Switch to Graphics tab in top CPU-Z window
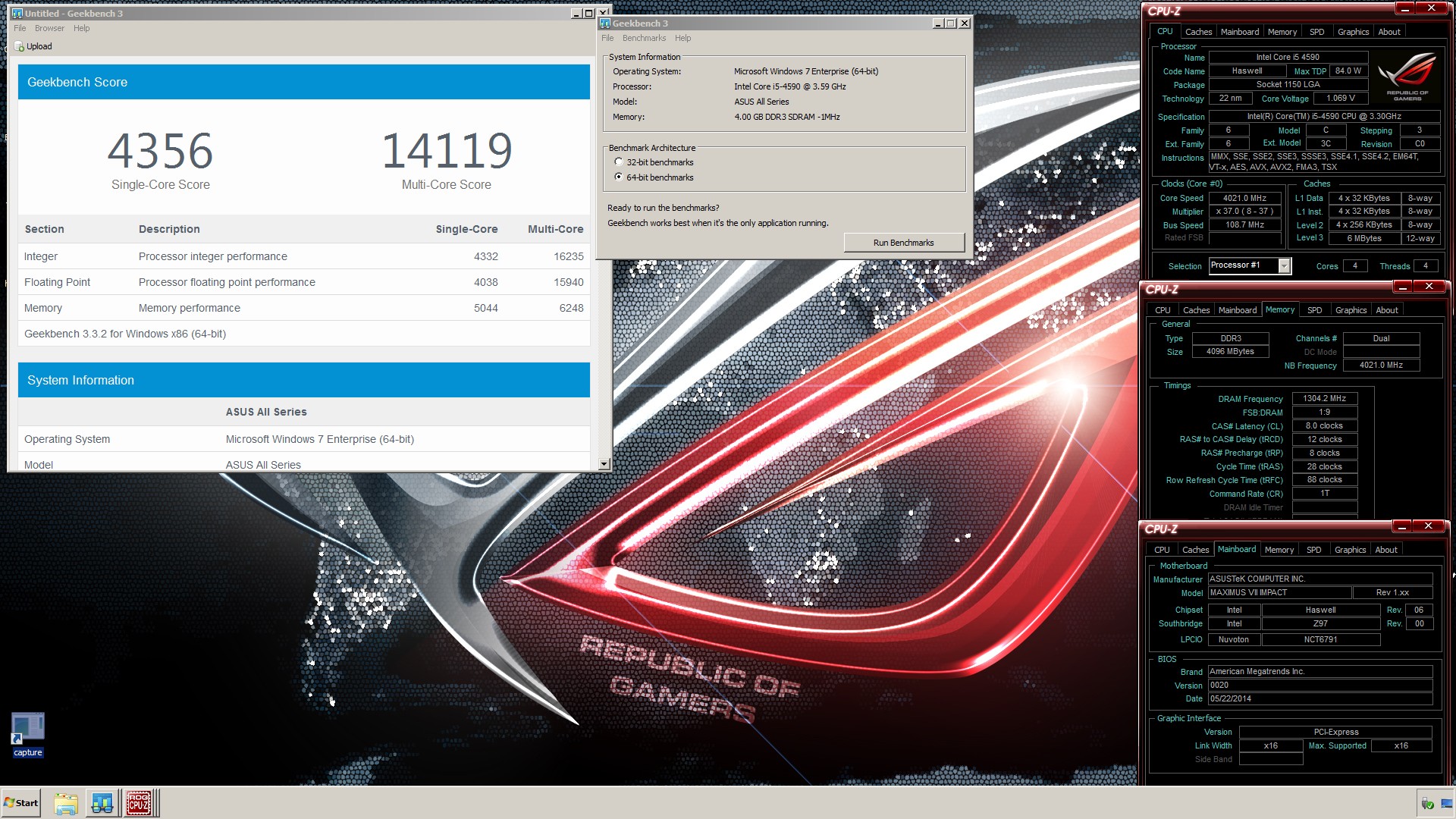This screenshot has width=1456, height=819. point(1353,32)
